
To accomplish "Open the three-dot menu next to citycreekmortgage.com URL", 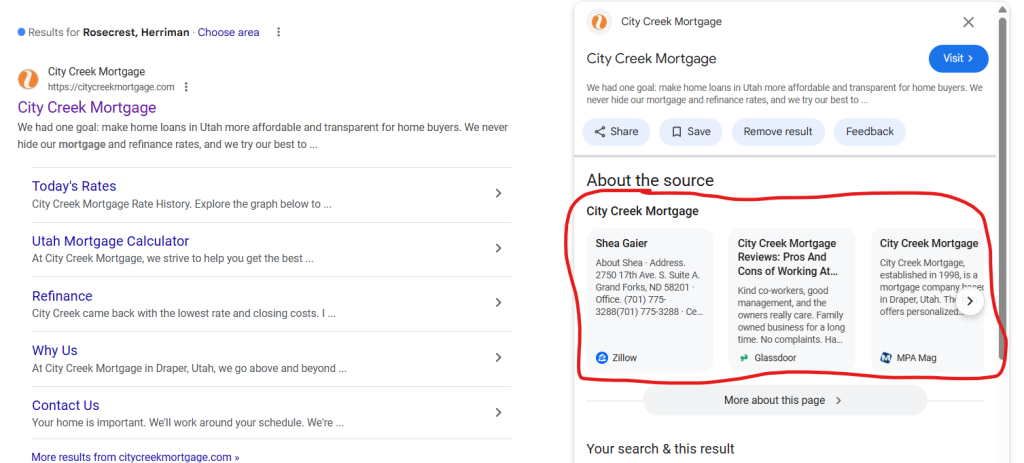I will click(x=186, y=87).
